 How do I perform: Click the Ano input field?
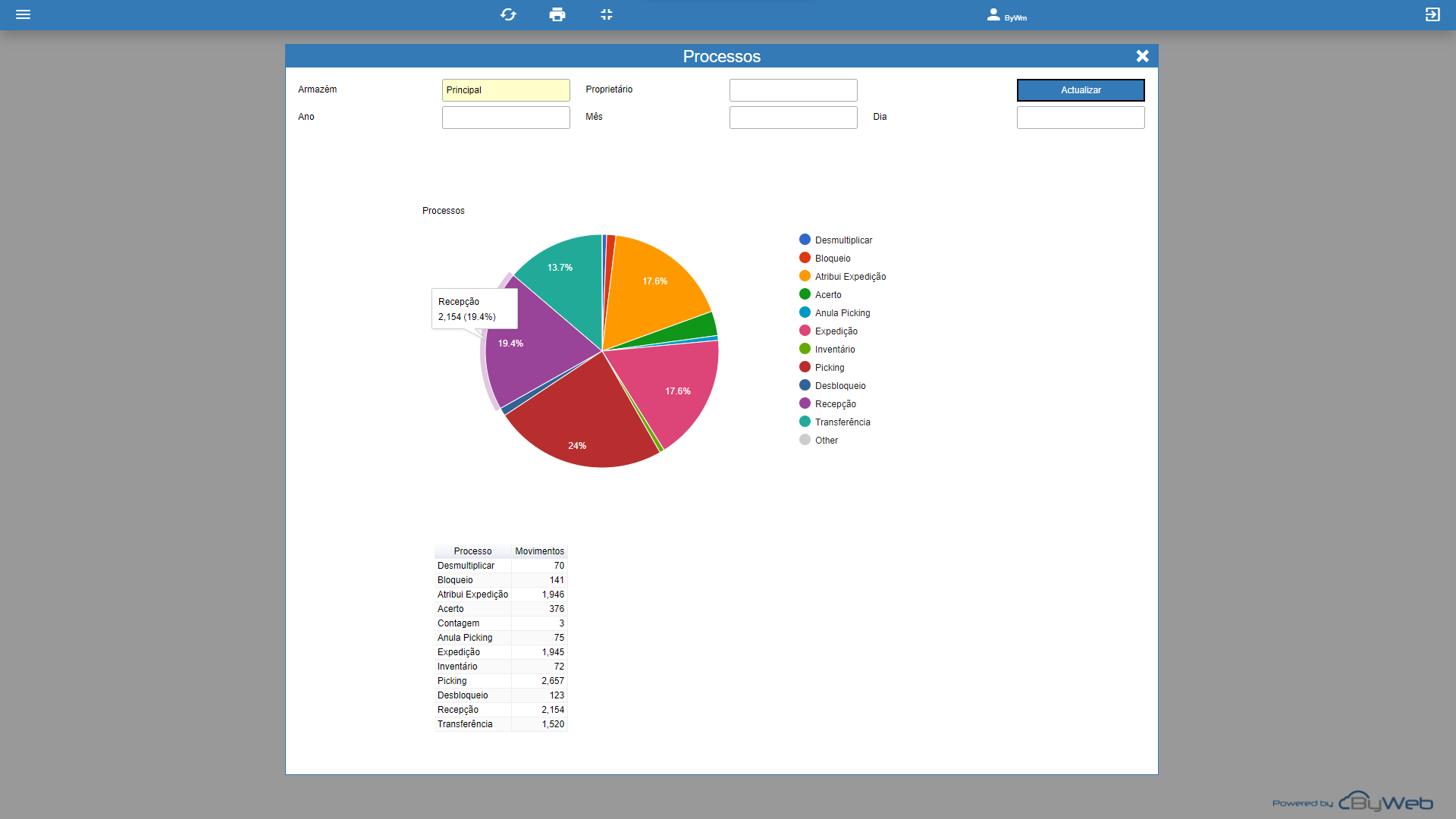click(x=506, y=118)
